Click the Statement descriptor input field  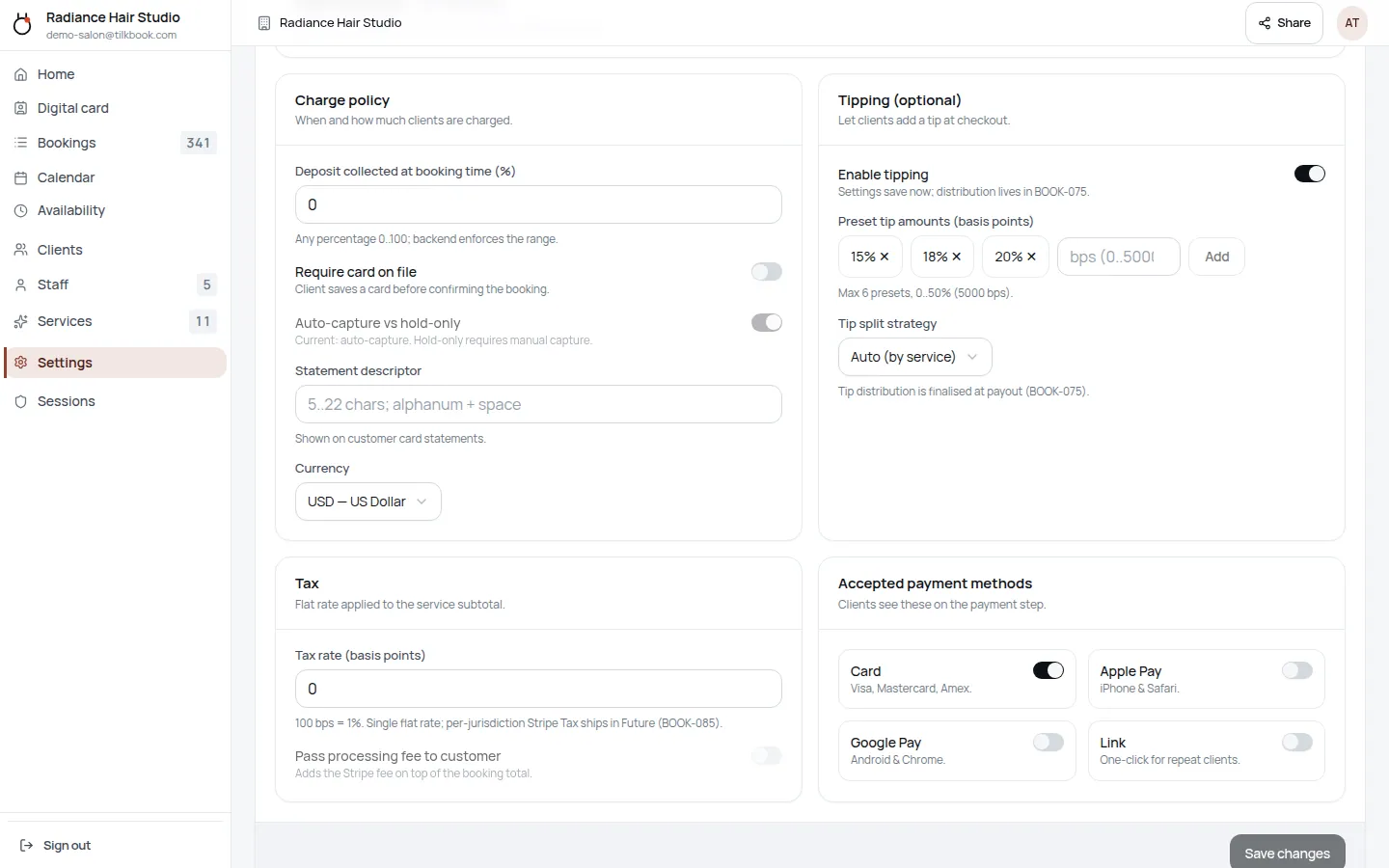tap(538, 404)
